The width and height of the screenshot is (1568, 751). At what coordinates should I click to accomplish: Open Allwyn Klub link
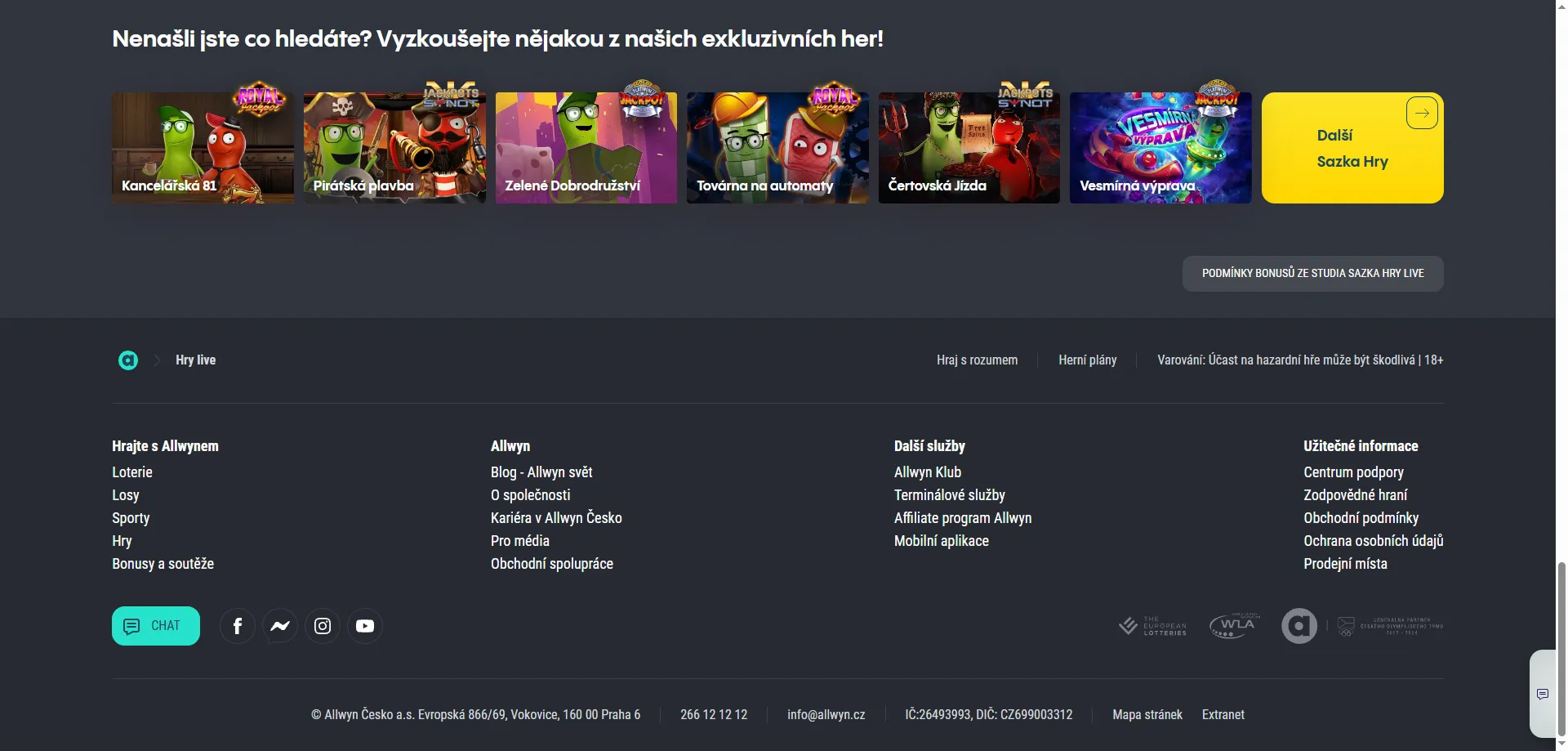928,472
